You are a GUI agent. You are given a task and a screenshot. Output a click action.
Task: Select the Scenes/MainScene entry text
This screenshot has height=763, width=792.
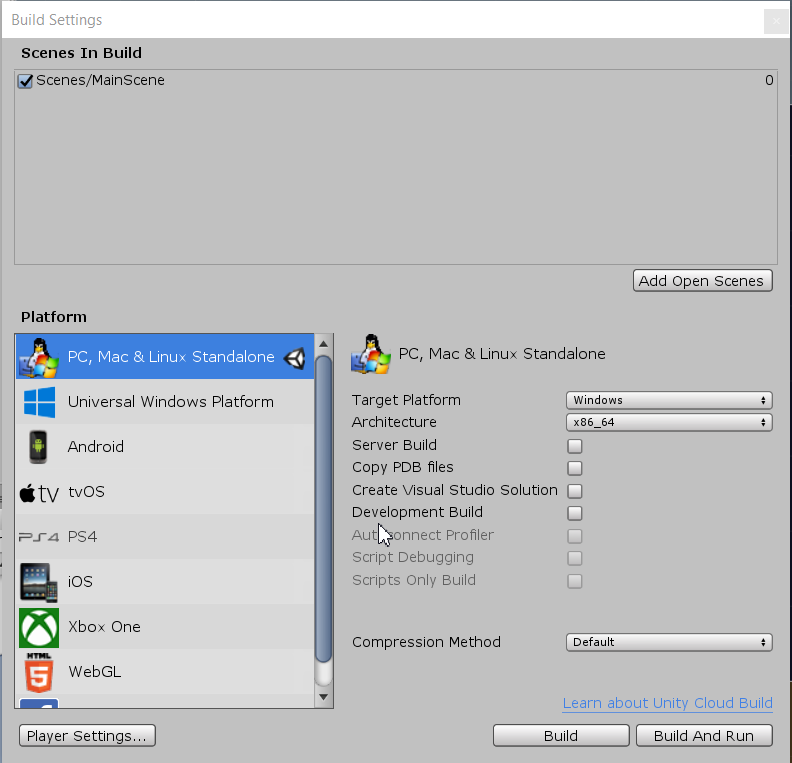(x=100, y=80)
